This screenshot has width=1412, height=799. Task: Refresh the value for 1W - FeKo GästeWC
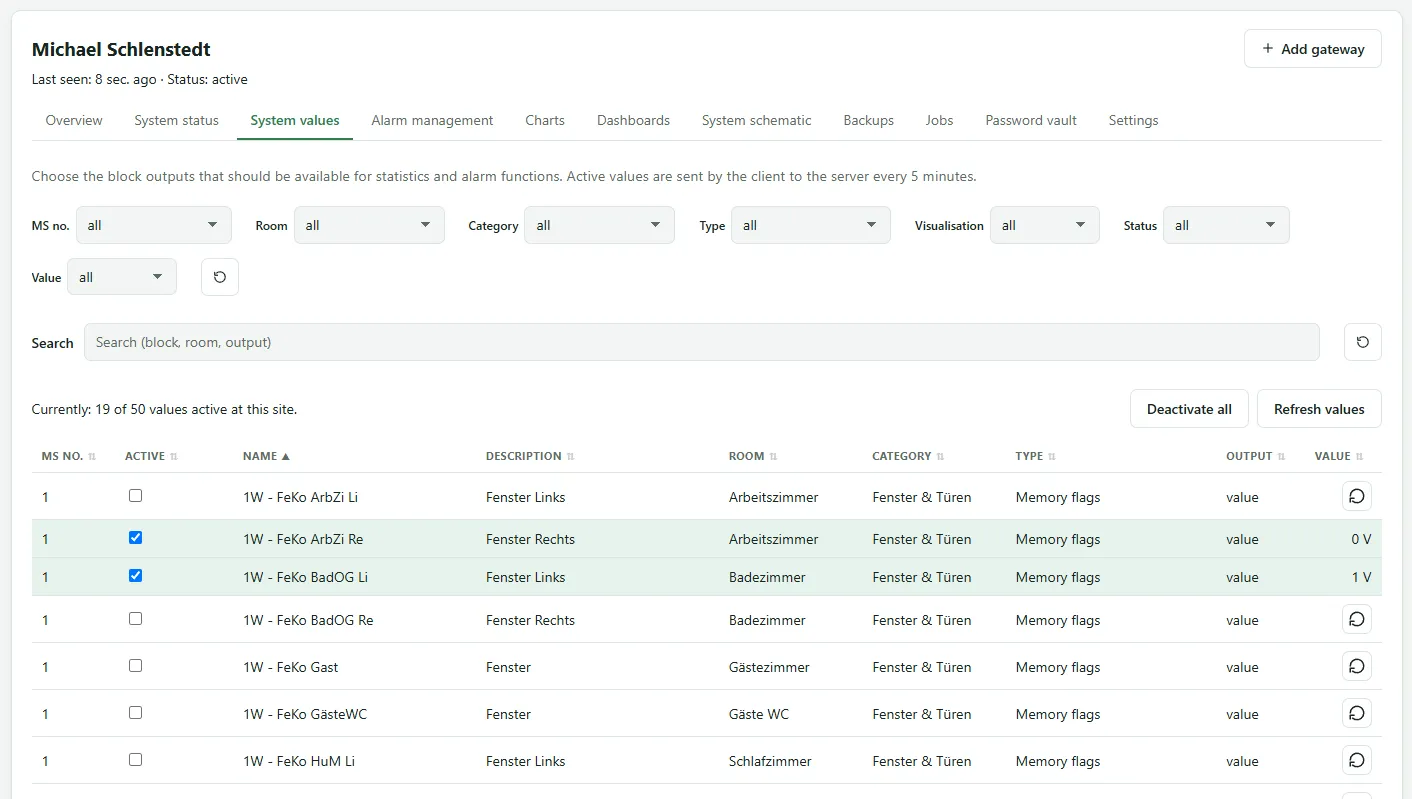coord(1357,713)
